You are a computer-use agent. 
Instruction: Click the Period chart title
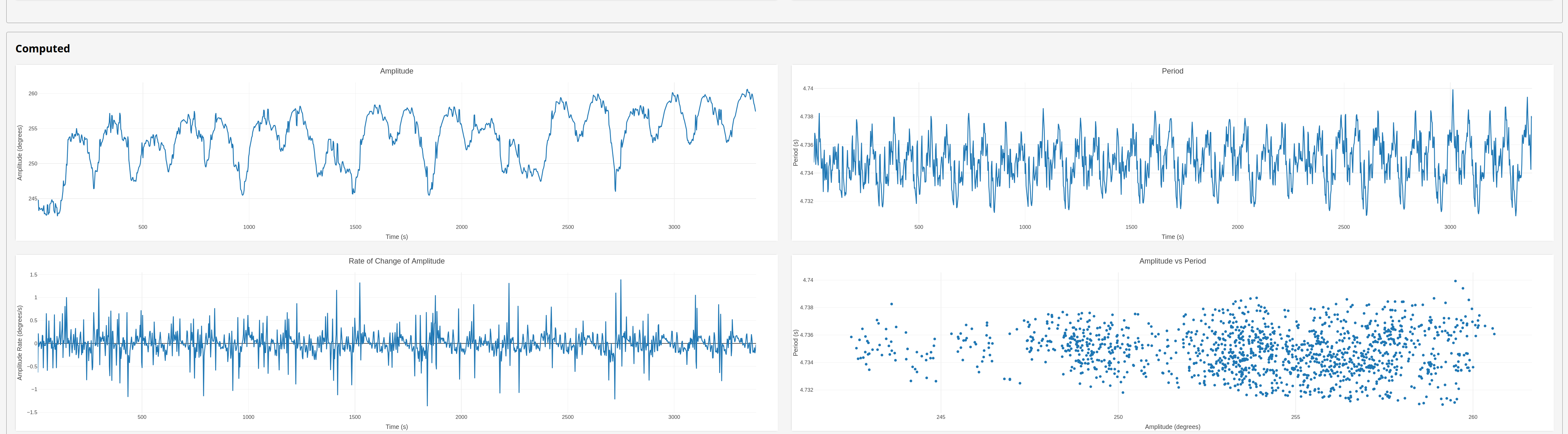1172,71
